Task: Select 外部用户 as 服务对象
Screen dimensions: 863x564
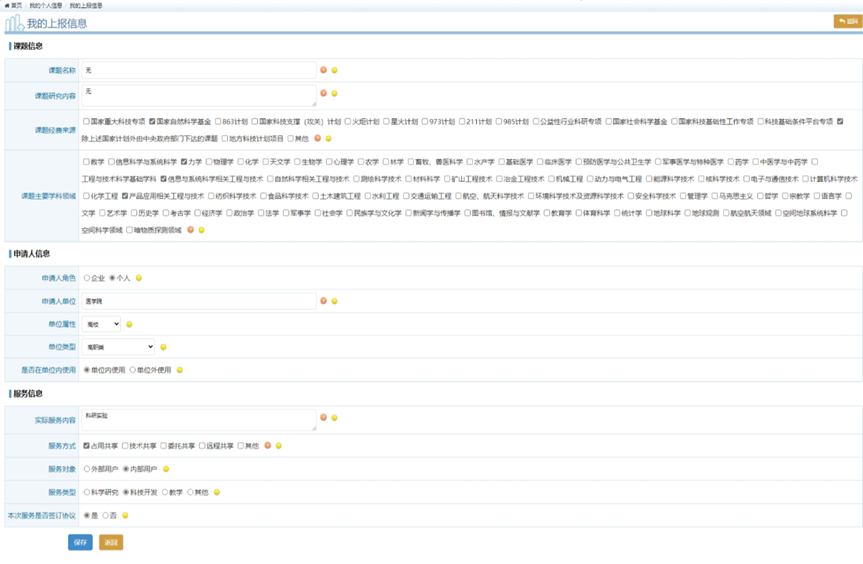Action: tap(87, 469)
